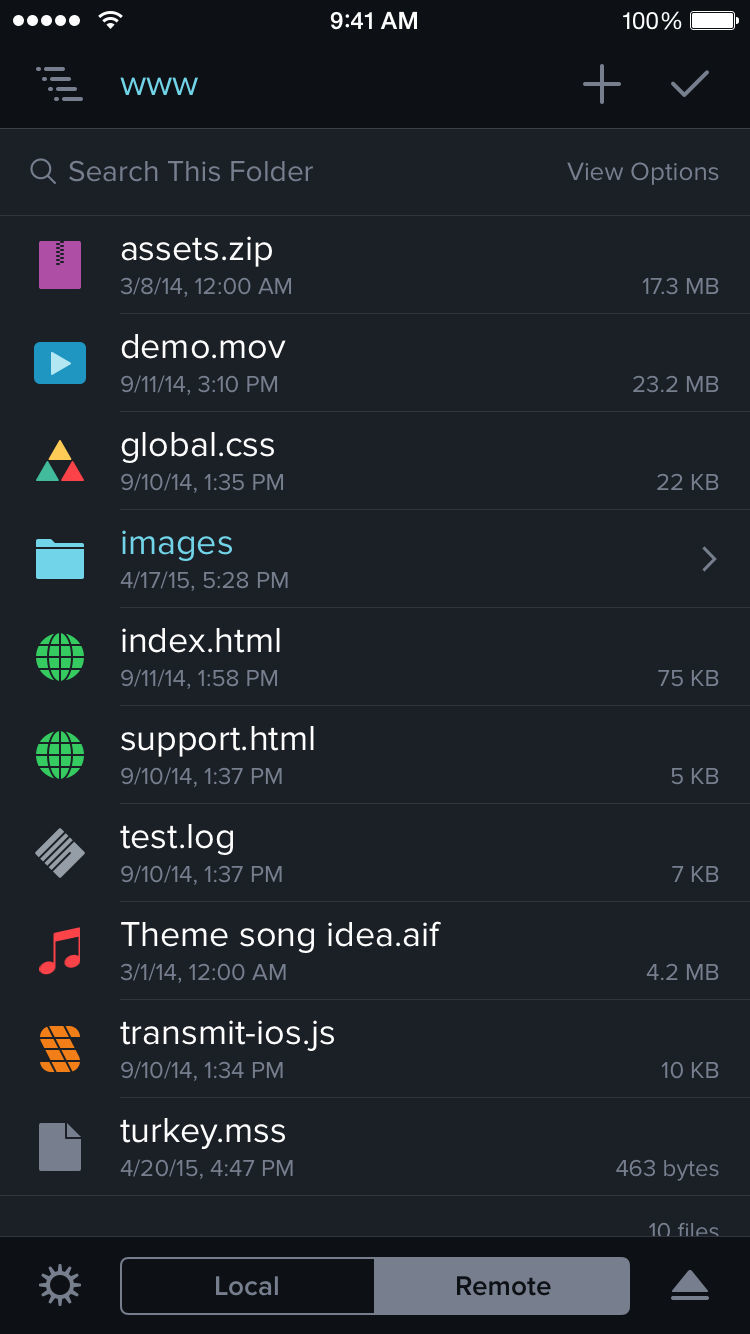The image size is (750, 1334).
Task: Open the index.html file
Action: click(x=201, y=641)
